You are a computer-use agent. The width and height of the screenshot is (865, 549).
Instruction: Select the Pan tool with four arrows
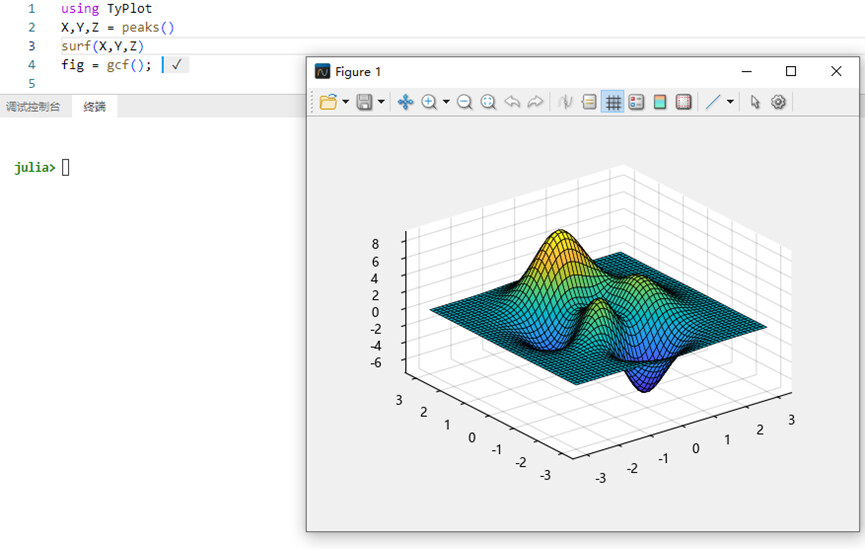tap(405, 102)
